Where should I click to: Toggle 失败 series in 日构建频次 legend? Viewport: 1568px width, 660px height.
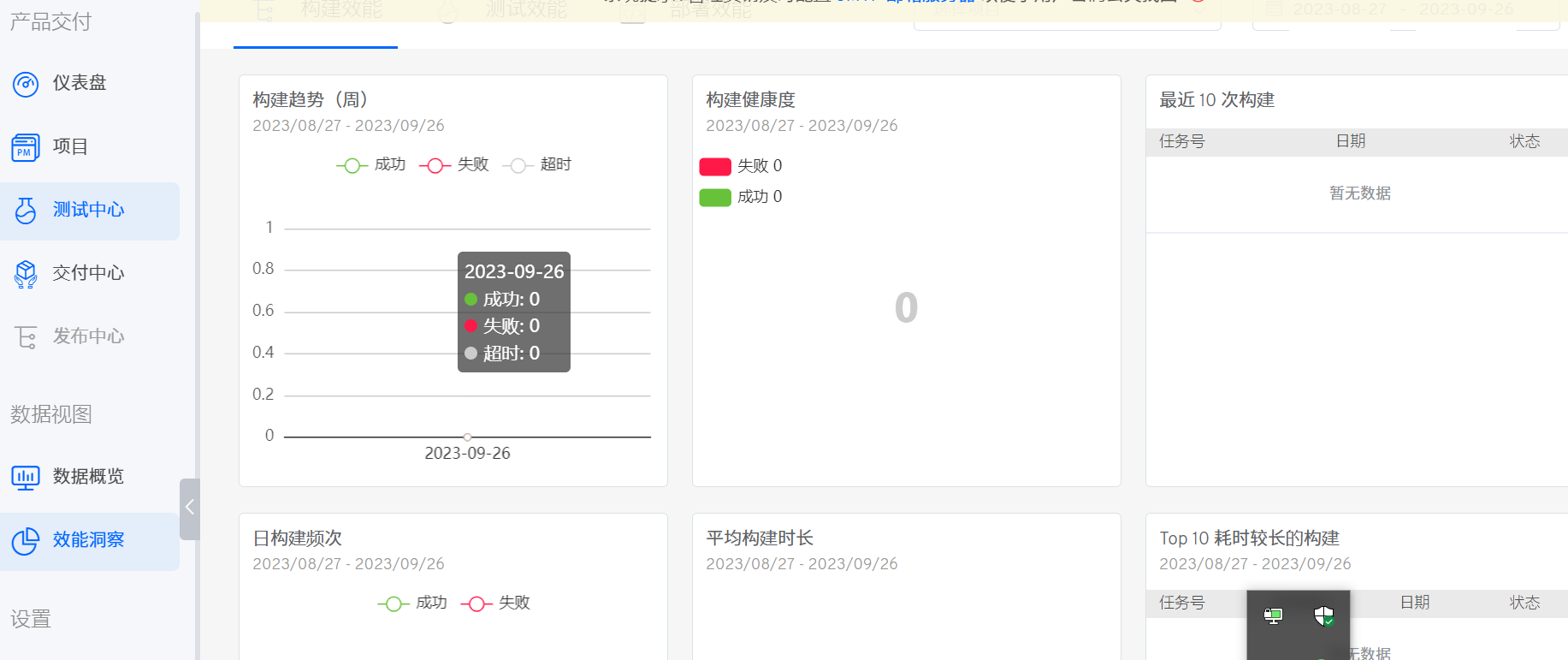(495, 603)
